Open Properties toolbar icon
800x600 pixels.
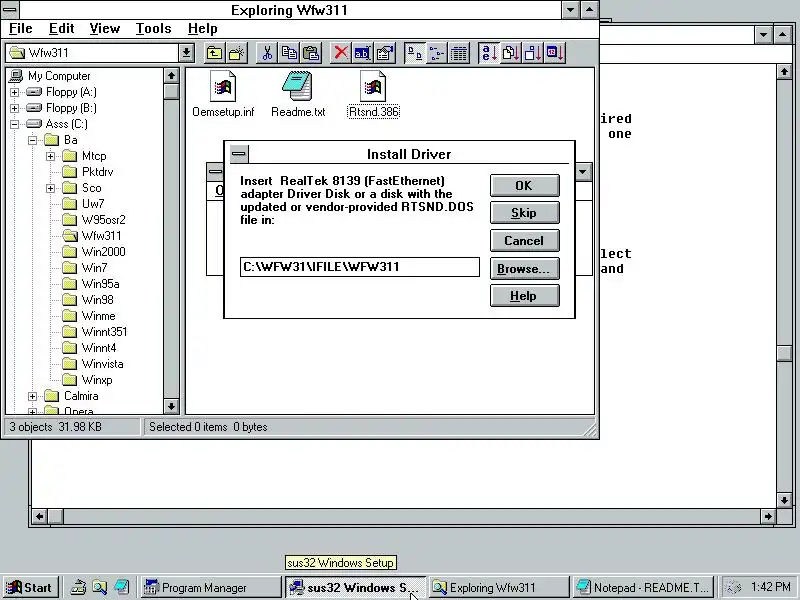385,53
